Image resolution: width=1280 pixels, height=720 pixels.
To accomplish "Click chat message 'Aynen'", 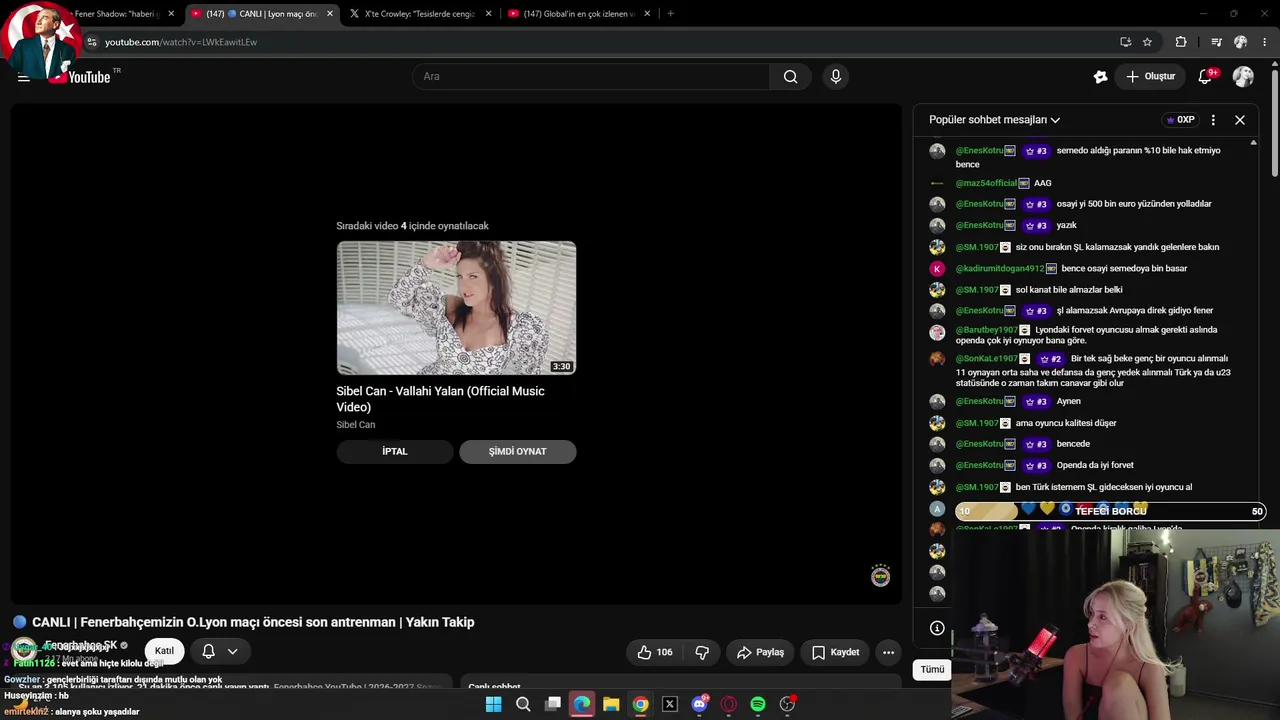I will (1068, 401).
